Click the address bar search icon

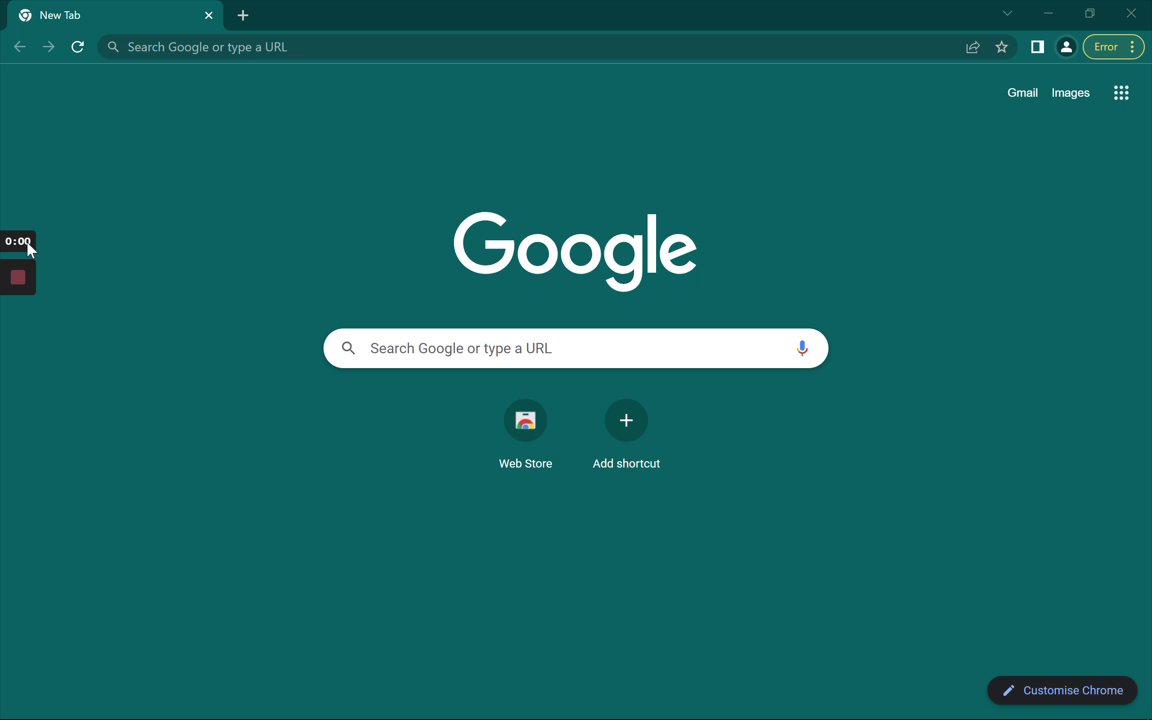click(113, 47)
